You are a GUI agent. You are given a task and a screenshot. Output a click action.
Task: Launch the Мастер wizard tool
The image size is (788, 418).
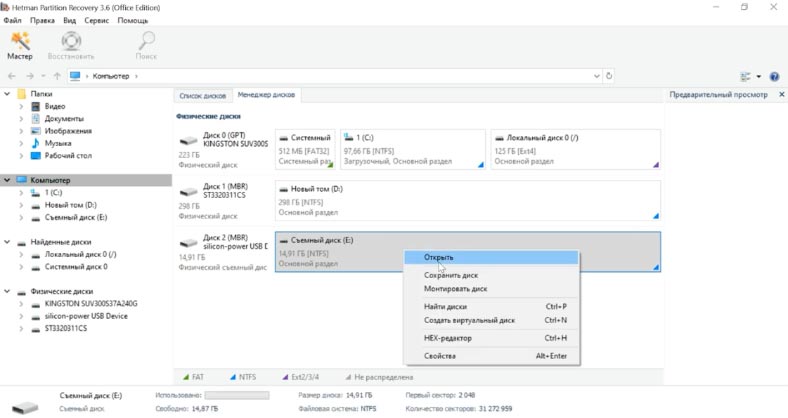(x=20, y=46)
